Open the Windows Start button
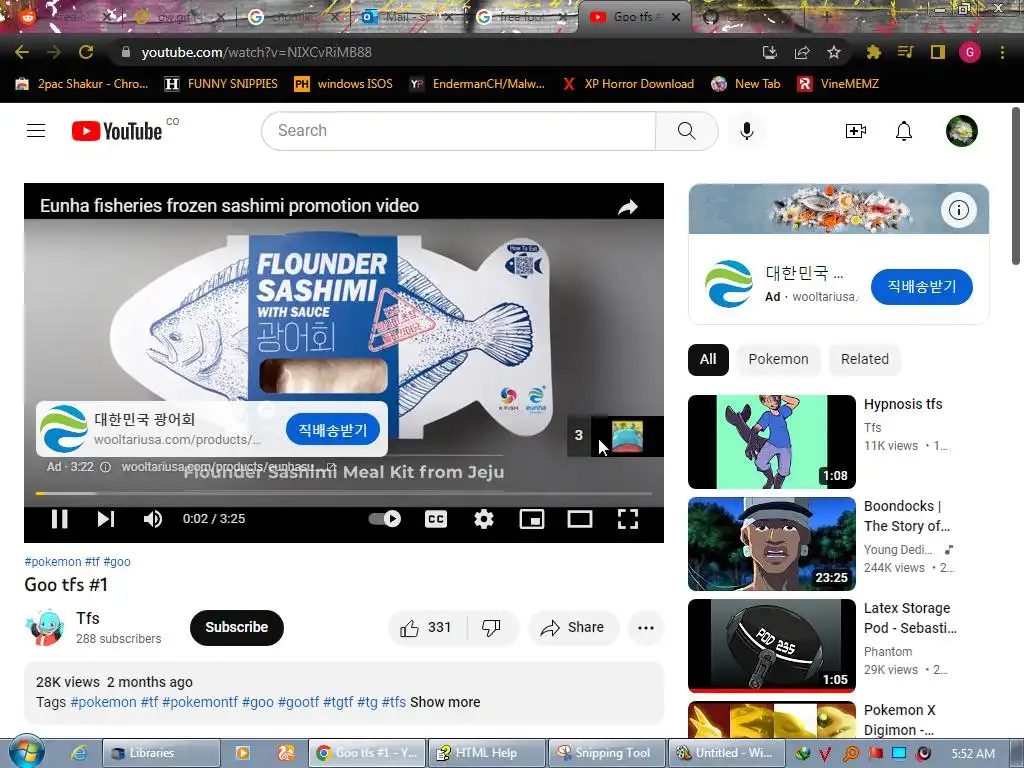 pos(26,752)
